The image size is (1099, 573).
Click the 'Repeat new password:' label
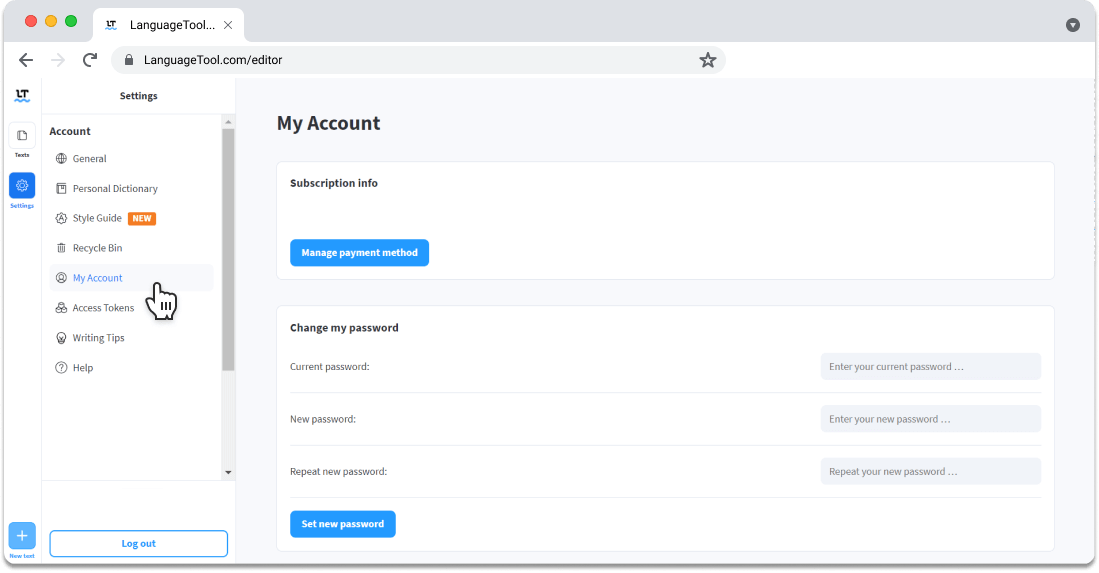click(339, 471)
